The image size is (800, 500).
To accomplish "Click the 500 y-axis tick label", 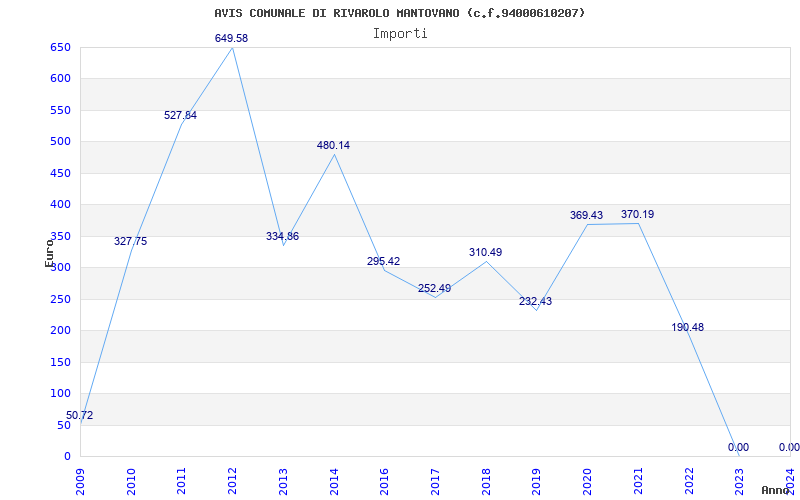I will tap(60, 141).
